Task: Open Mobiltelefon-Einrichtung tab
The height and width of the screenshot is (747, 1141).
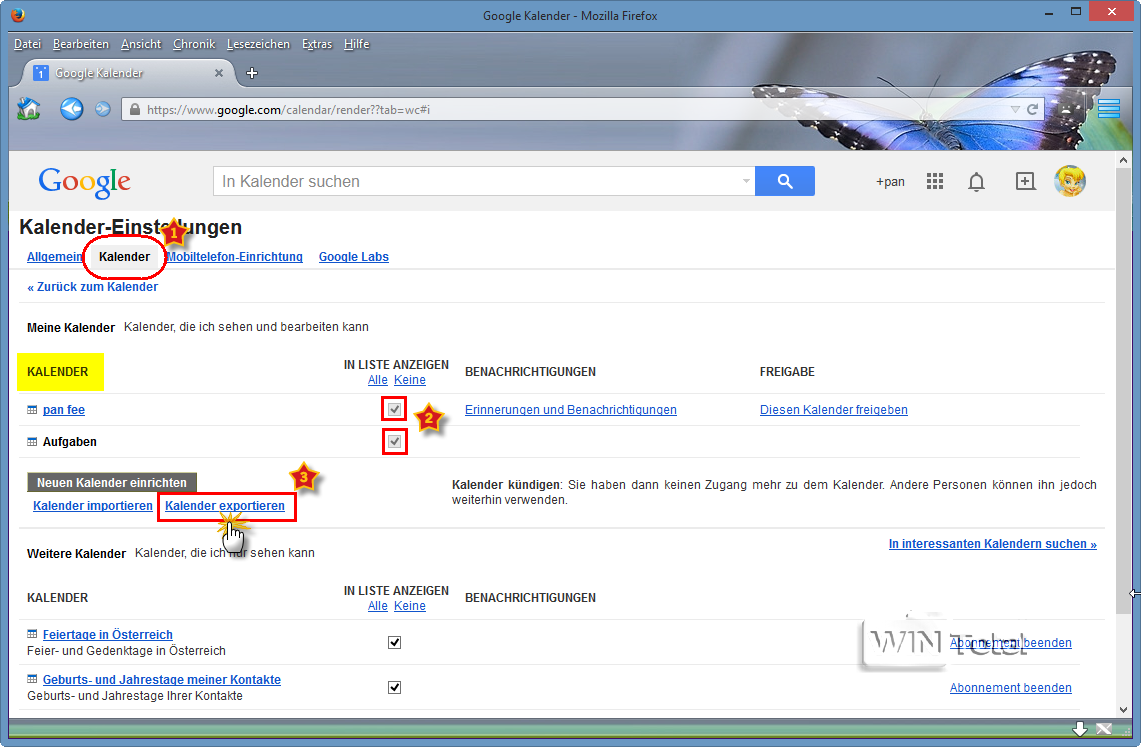Action: pos(234,257)
